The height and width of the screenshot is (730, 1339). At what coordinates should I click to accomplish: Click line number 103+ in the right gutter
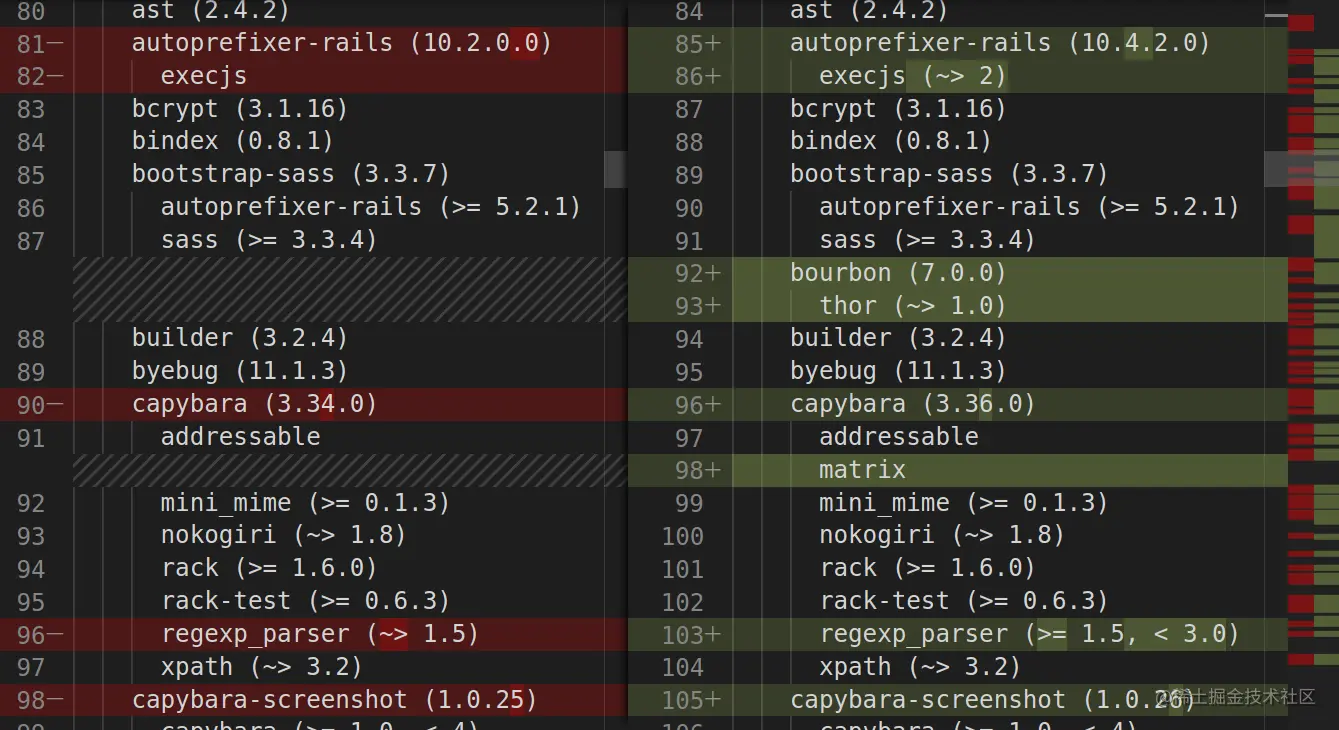point(690,635)
